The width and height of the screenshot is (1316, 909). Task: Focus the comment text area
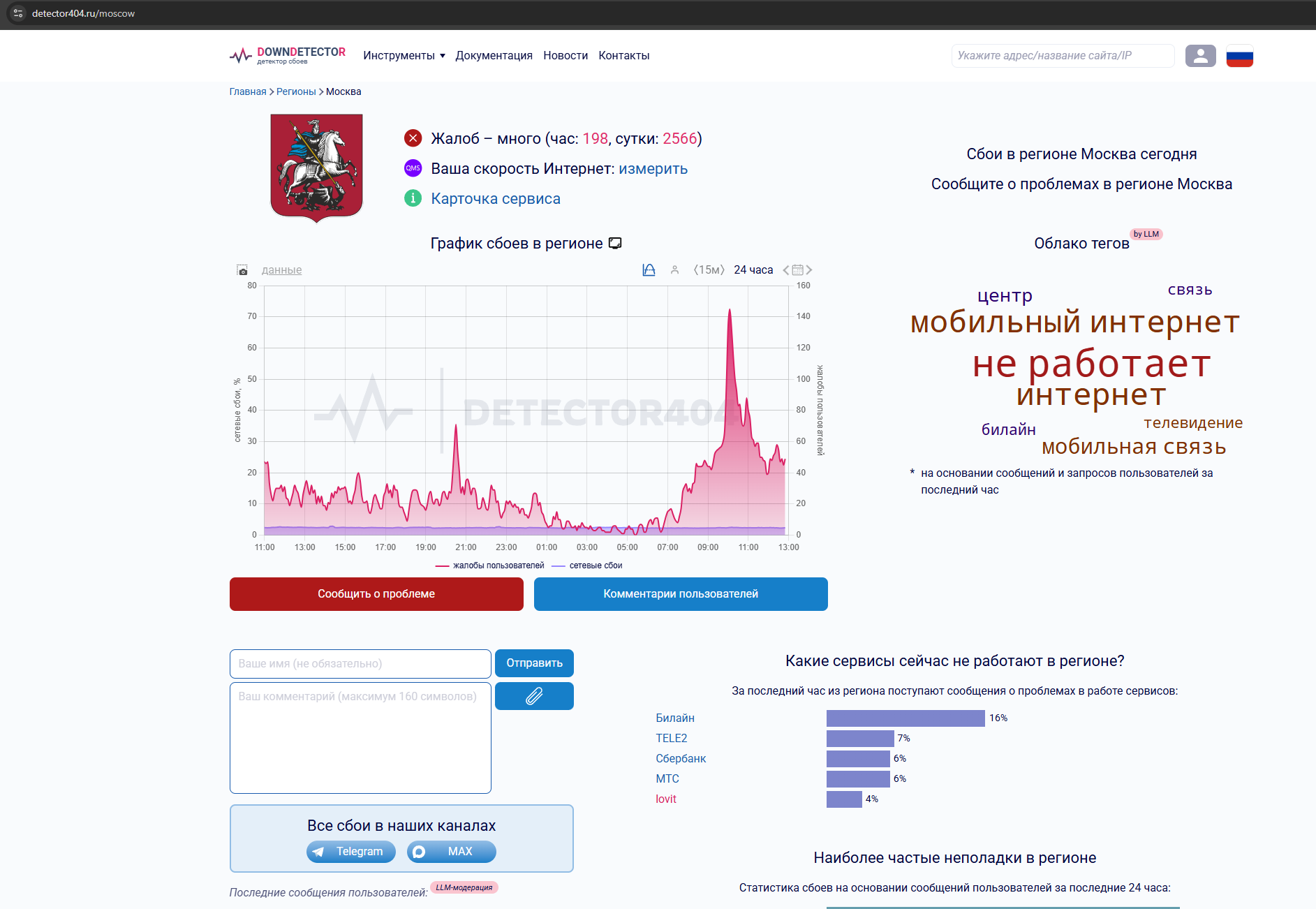click(x=360, y=738)
